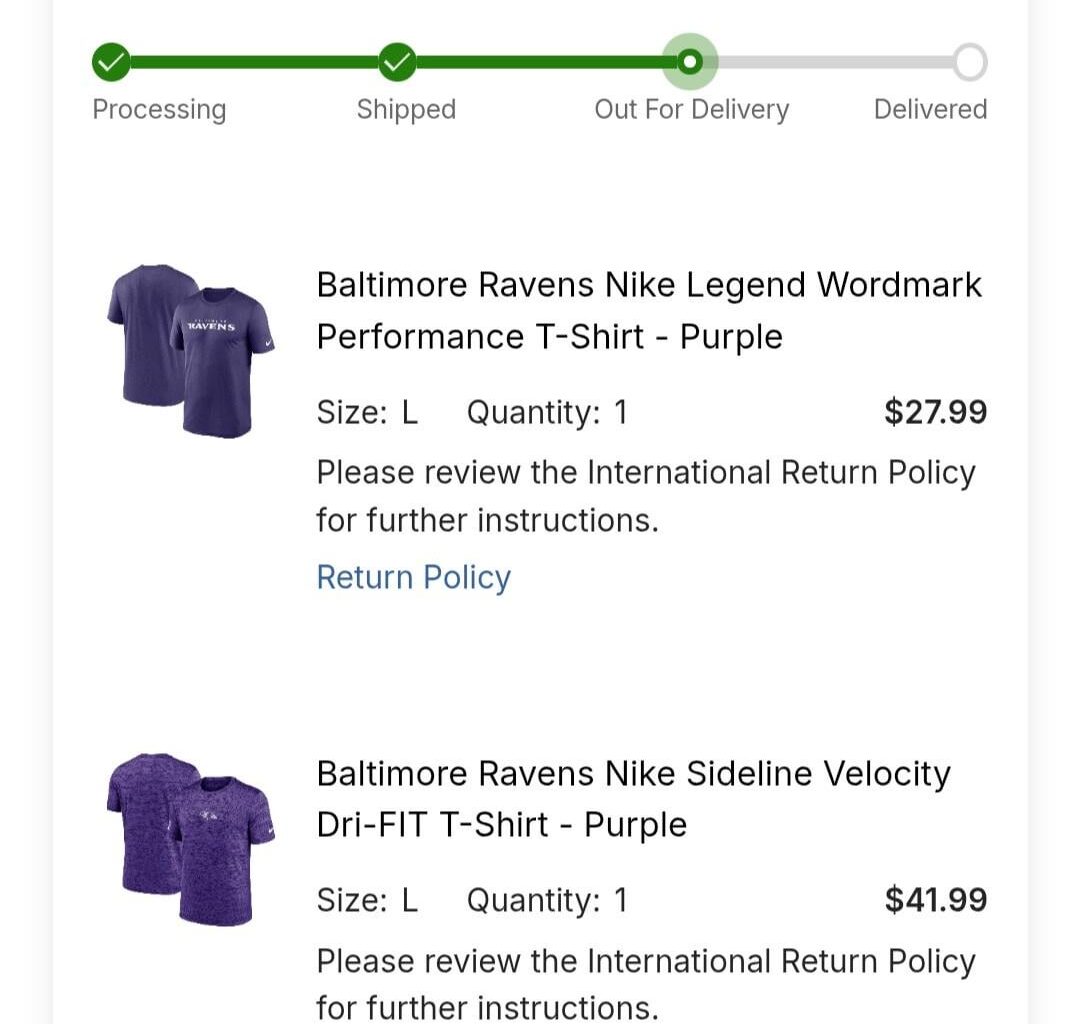Open the Sideline Velocity Dri-FIT T-Shirt title
Screen dimensions: 1080x1024
(633, 798)
